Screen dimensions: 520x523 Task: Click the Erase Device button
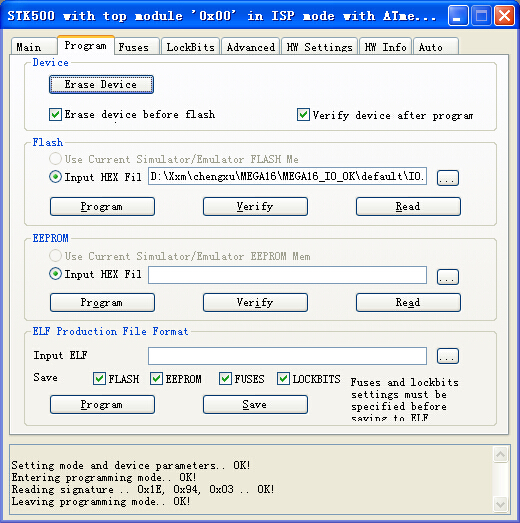(x=101, y=84)
